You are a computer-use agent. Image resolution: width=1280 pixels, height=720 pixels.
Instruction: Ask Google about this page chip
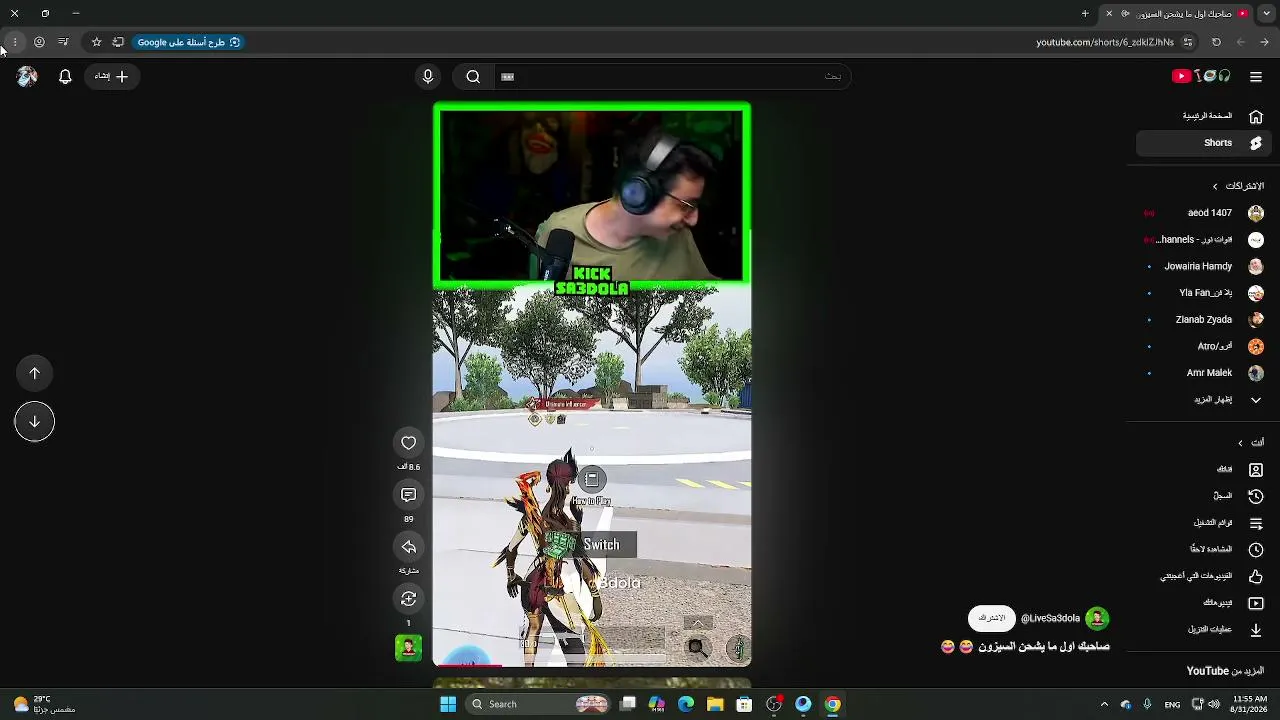(188, 42)
